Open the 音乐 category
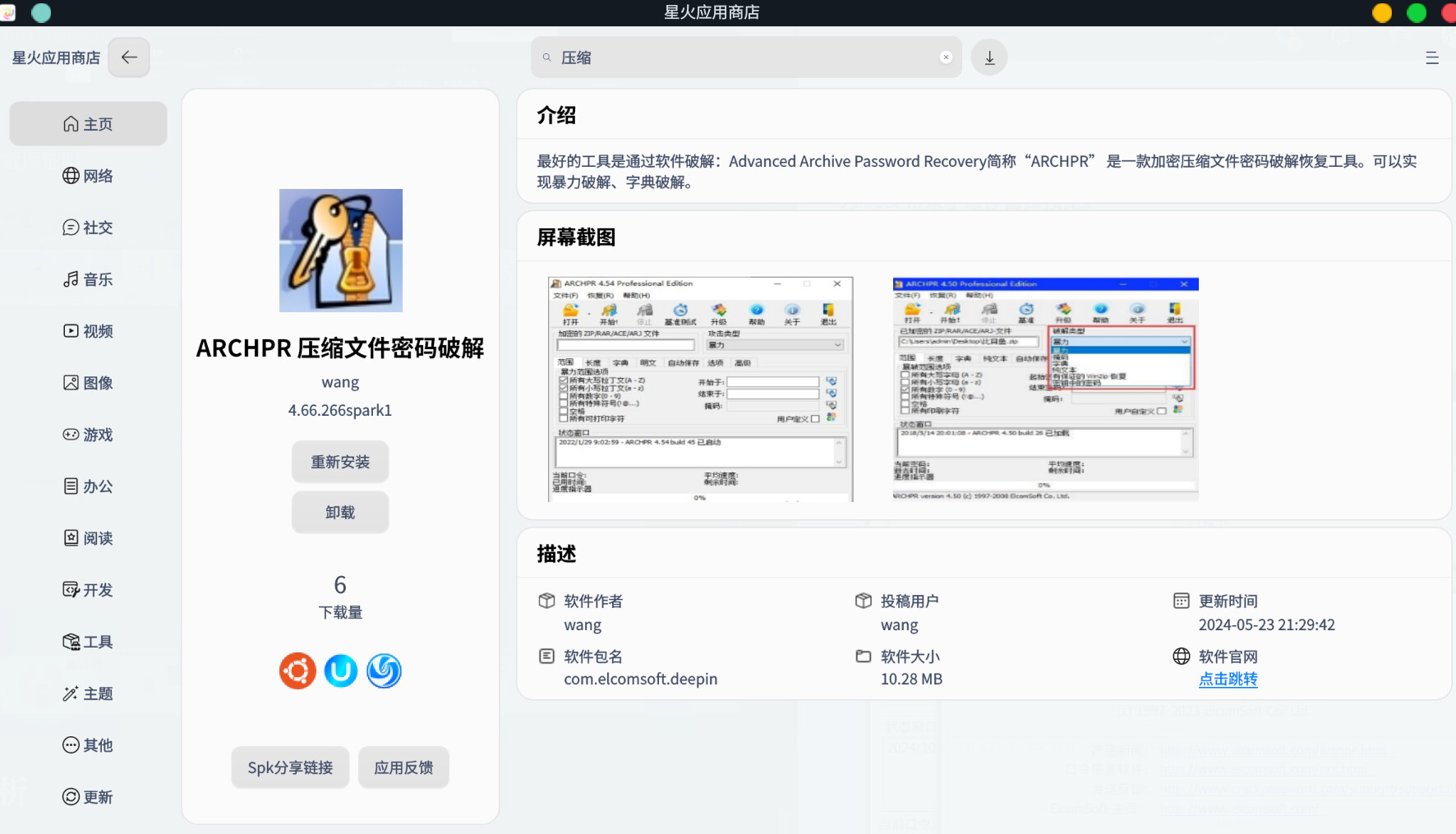The image size is (1456, 834). click(88, 279)
